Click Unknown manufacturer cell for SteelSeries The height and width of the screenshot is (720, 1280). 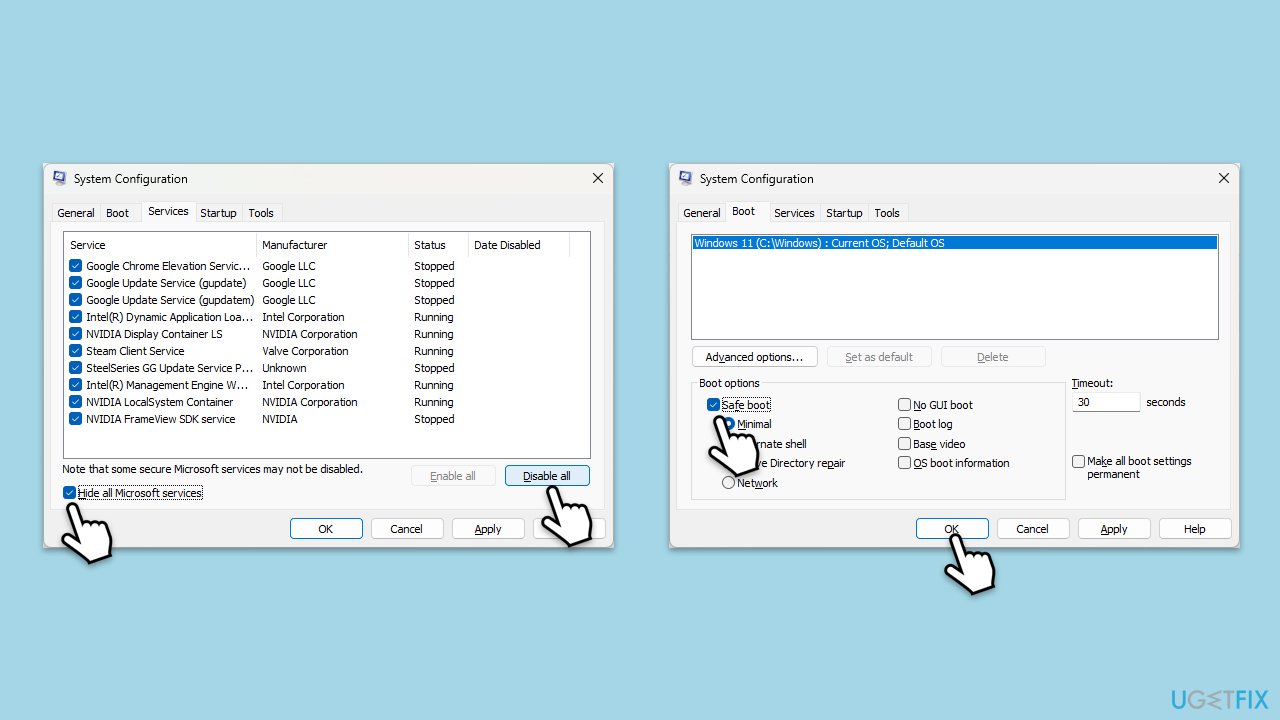click(x=284, y=368)
